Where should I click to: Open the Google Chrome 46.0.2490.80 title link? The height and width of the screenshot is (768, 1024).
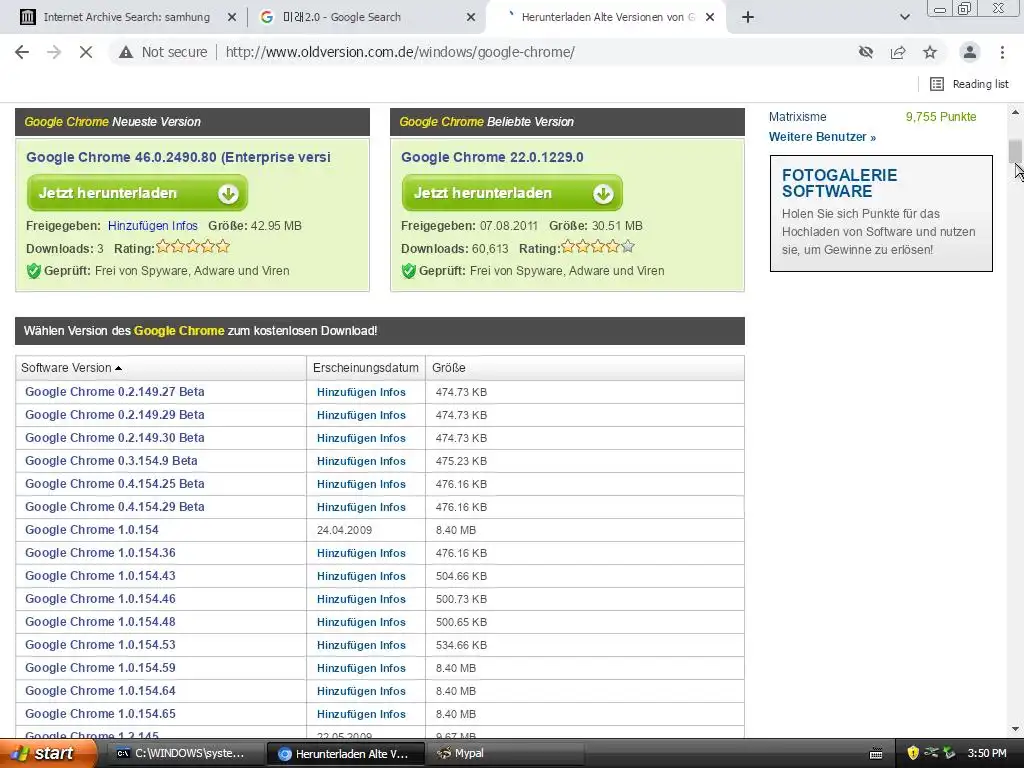point(178,157)
